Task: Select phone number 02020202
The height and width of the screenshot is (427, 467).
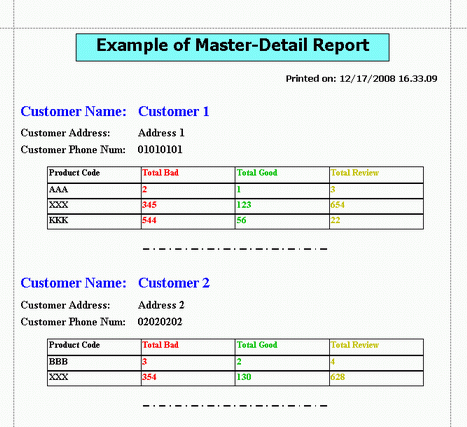Action: 160,322
